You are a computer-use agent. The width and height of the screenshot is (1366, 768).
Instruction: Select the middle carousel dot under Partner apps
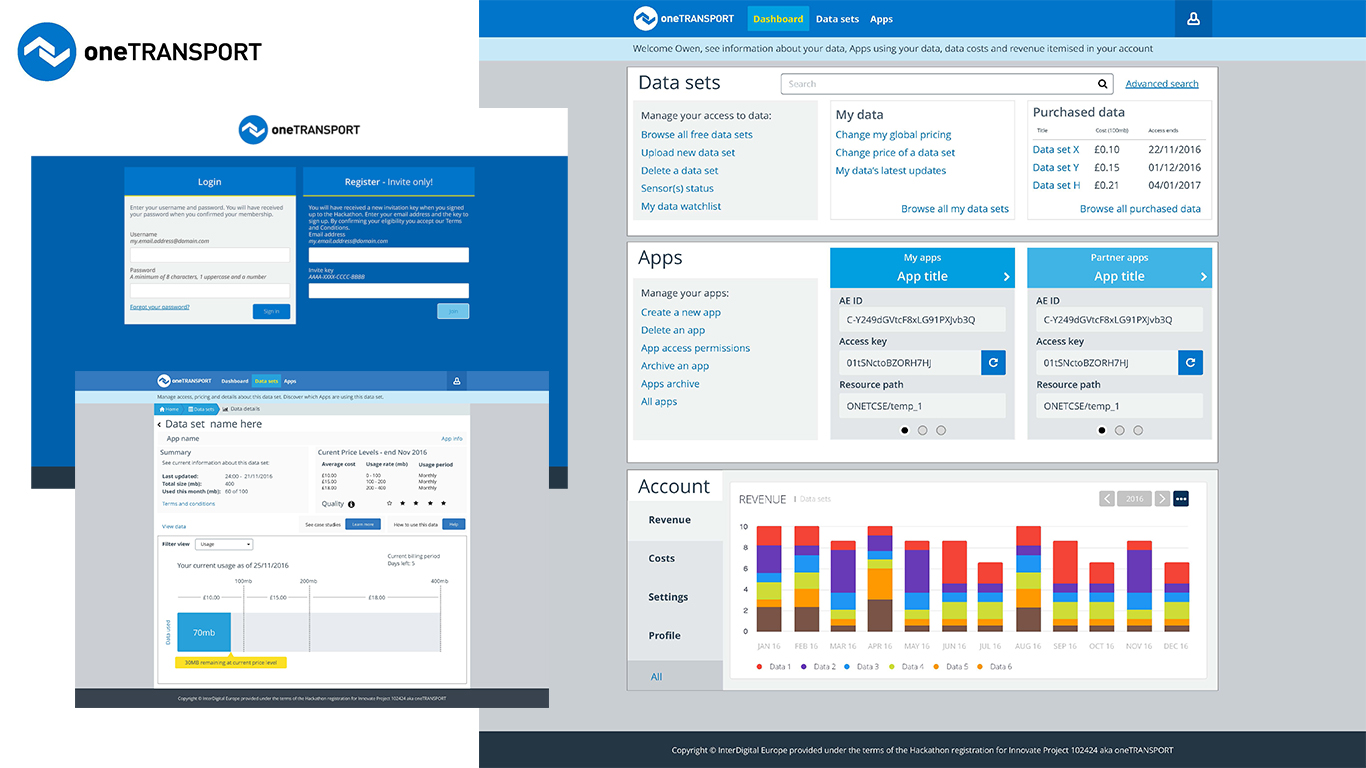click(x=1120, y=430)
